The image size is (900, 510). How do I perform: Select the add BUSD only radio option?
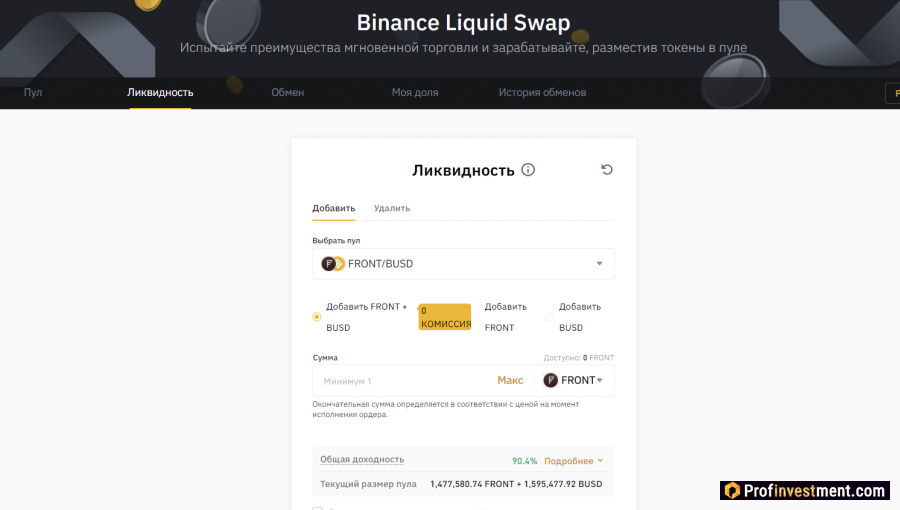coord(549,317)
